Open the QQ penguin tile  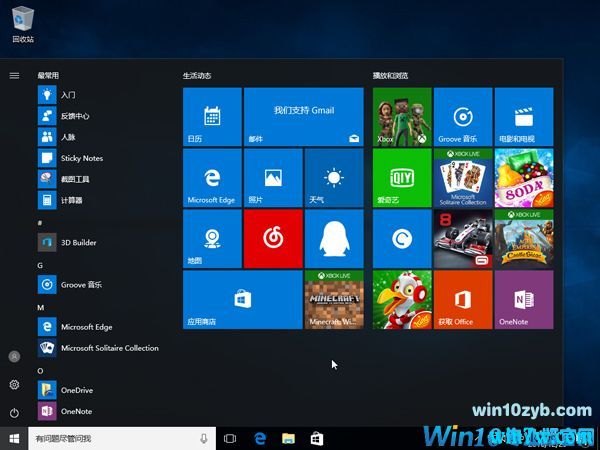pyautogui.click(x=334, y=239)
